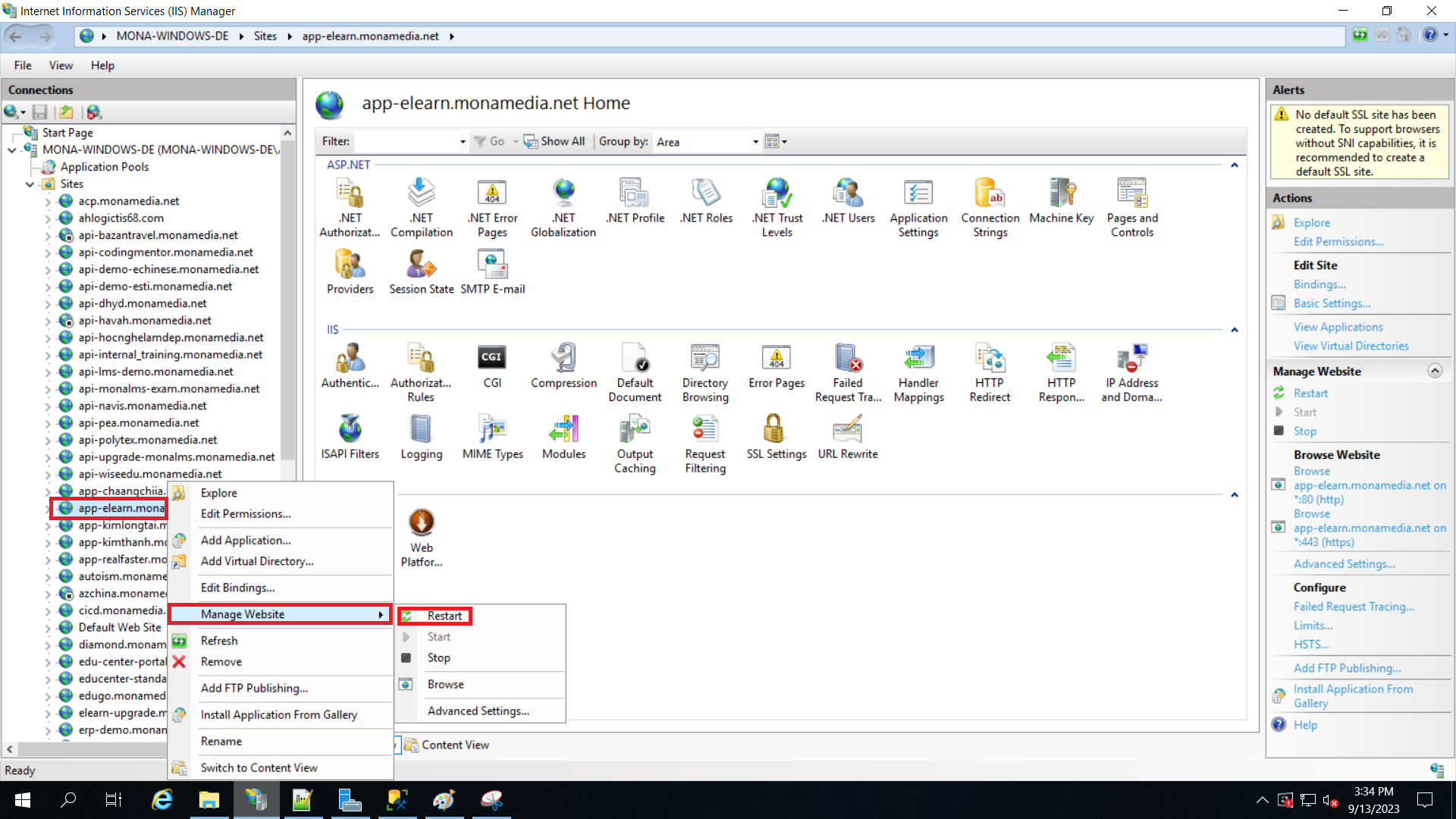Open the Group by Area dropdown
This screenshot has height=819, width=1456.
click(x=755, y=142)
